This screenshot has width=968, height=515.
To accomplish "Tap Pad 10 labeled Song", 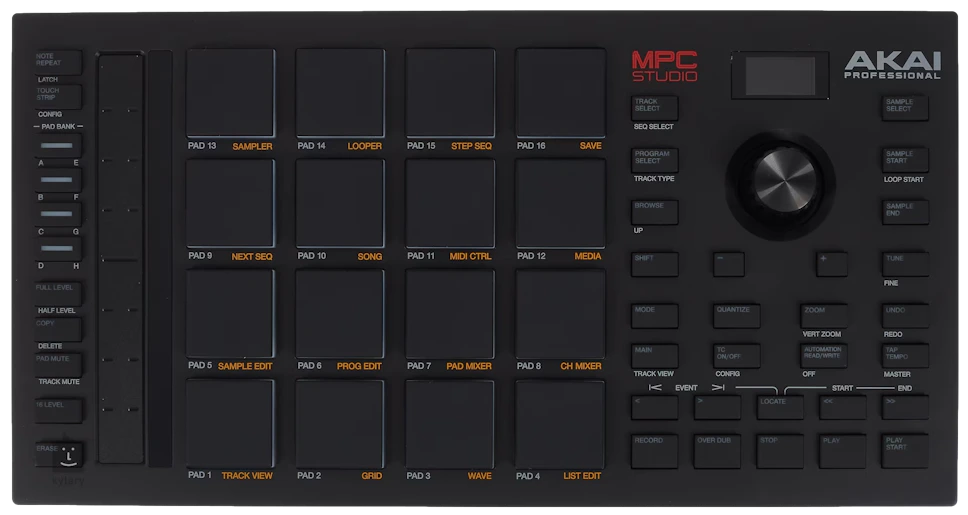I will (x=340, y=203).
